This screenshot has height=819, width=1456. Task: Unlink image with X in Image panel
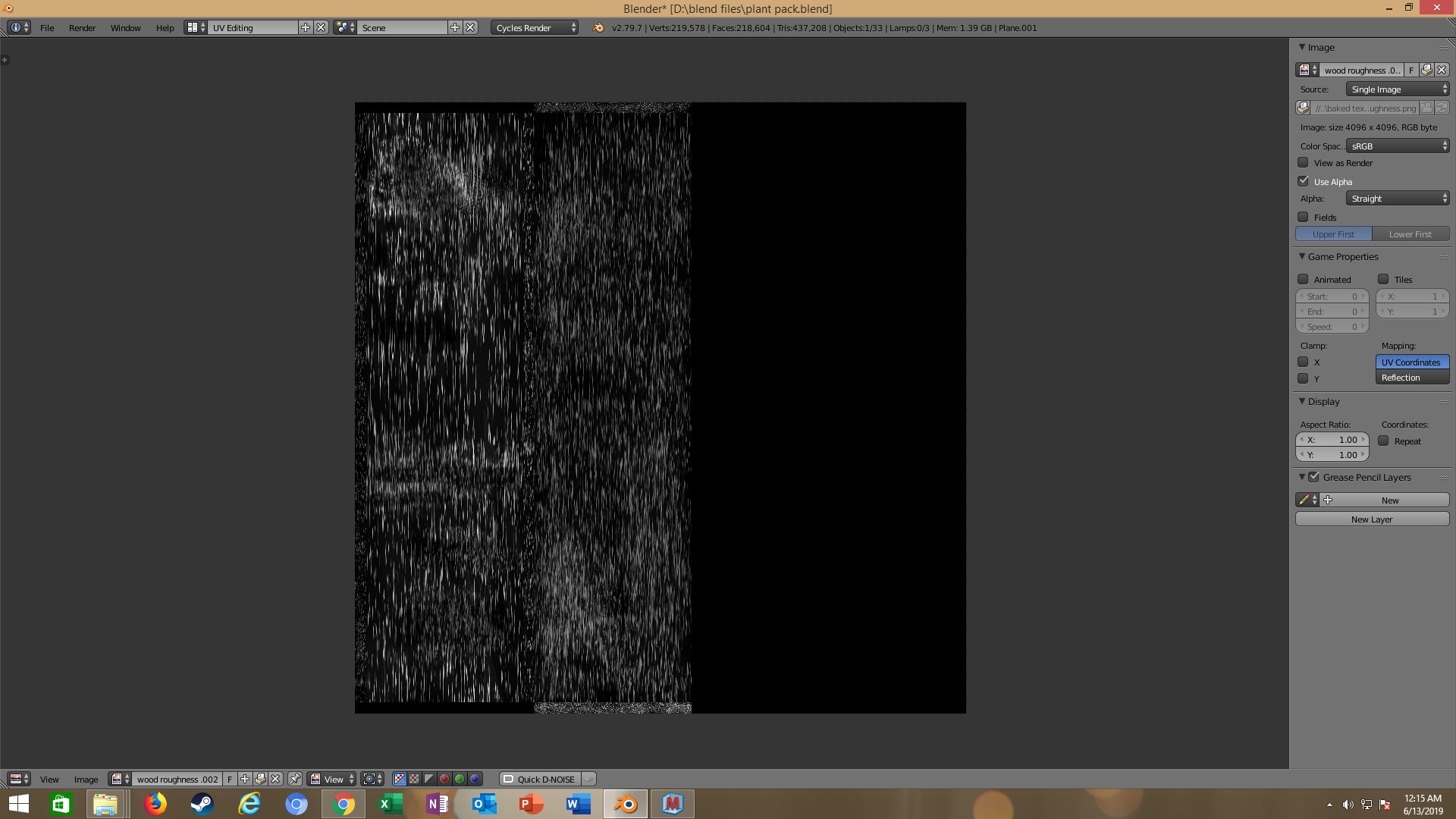point(1442,70)
